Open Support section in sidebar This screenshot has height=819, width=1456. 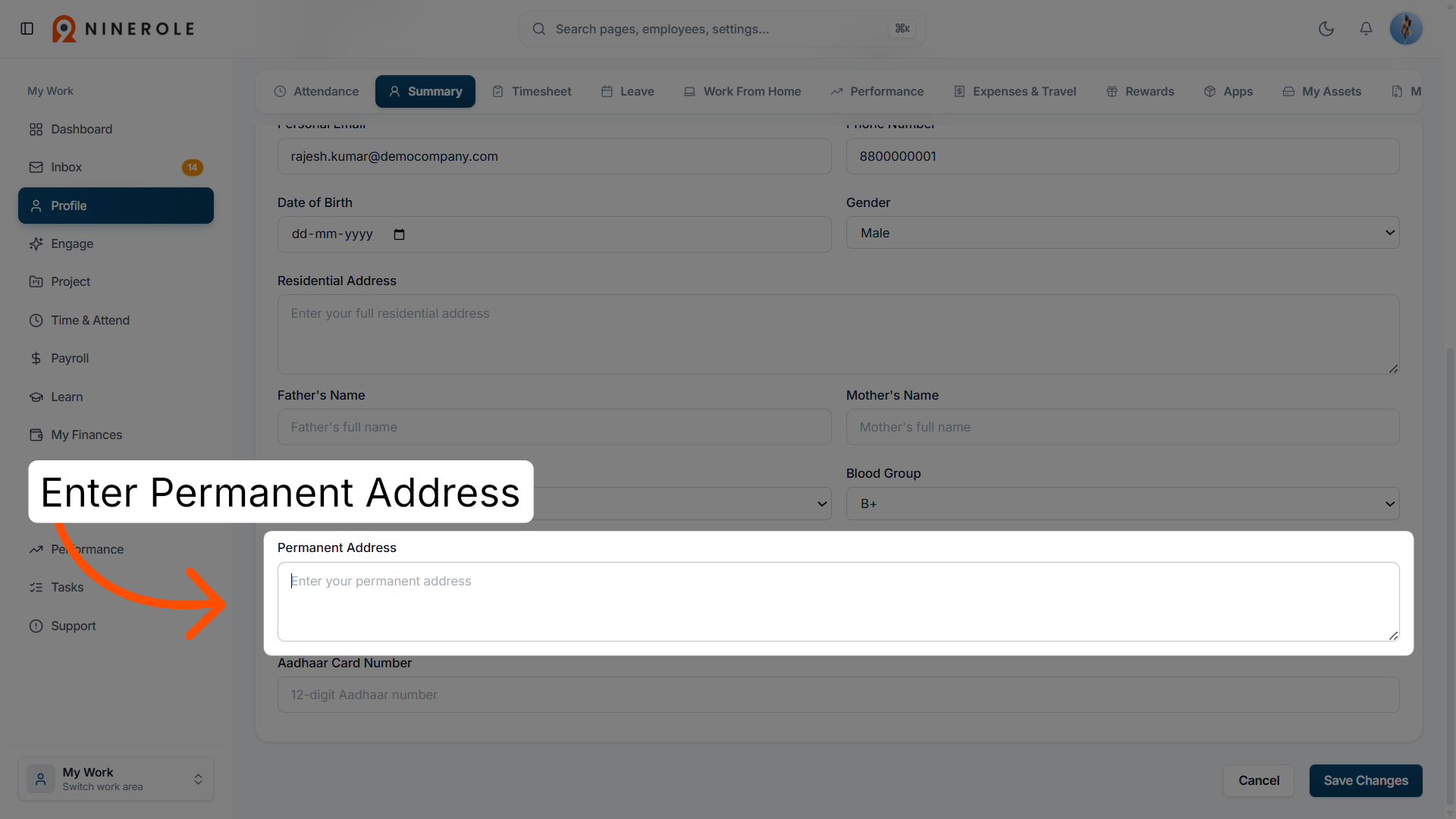click(116, 626)
